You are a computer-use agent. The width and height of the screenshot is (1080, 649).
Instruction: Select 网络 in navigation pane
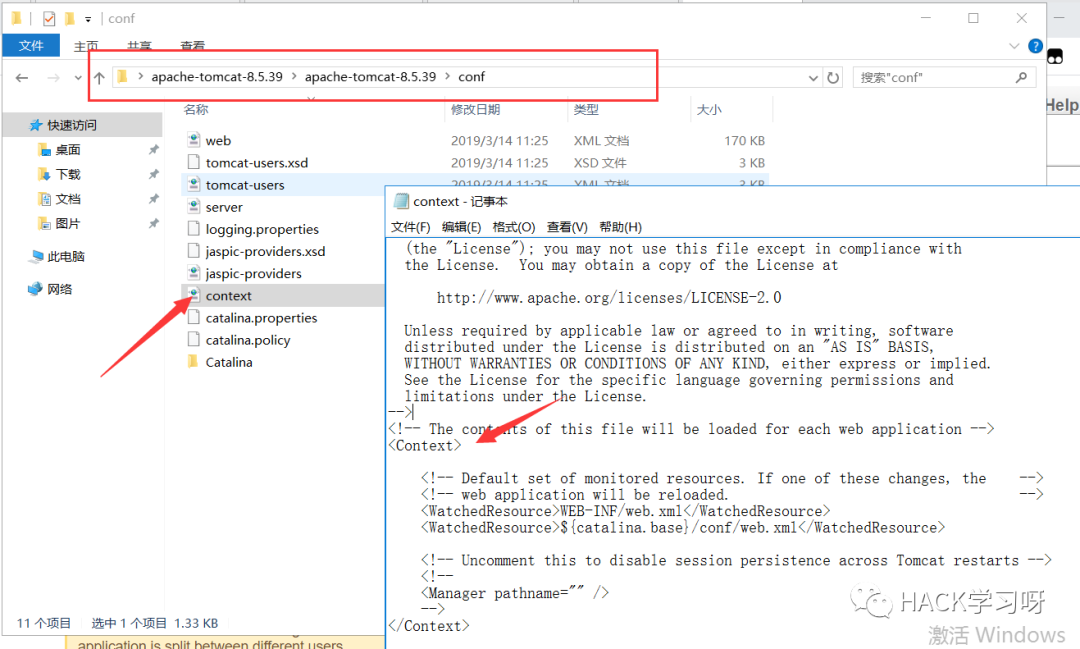coord(59,289)
